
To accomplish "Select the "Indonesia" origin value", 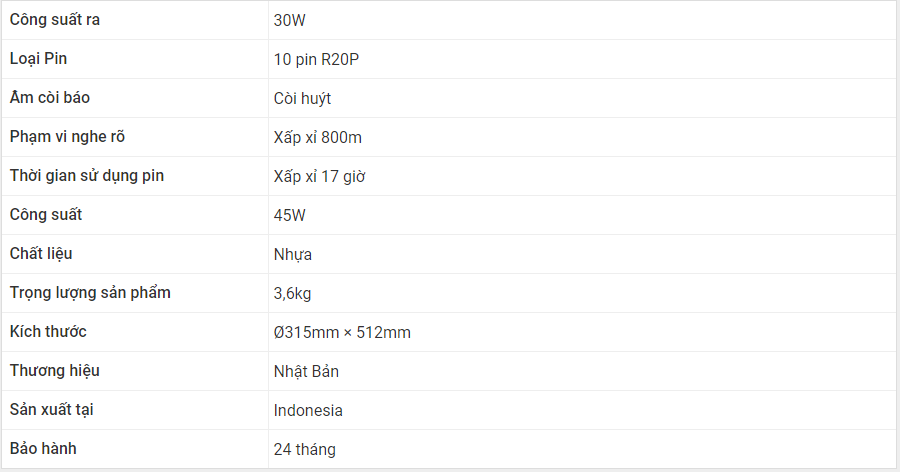I will 308,411.
